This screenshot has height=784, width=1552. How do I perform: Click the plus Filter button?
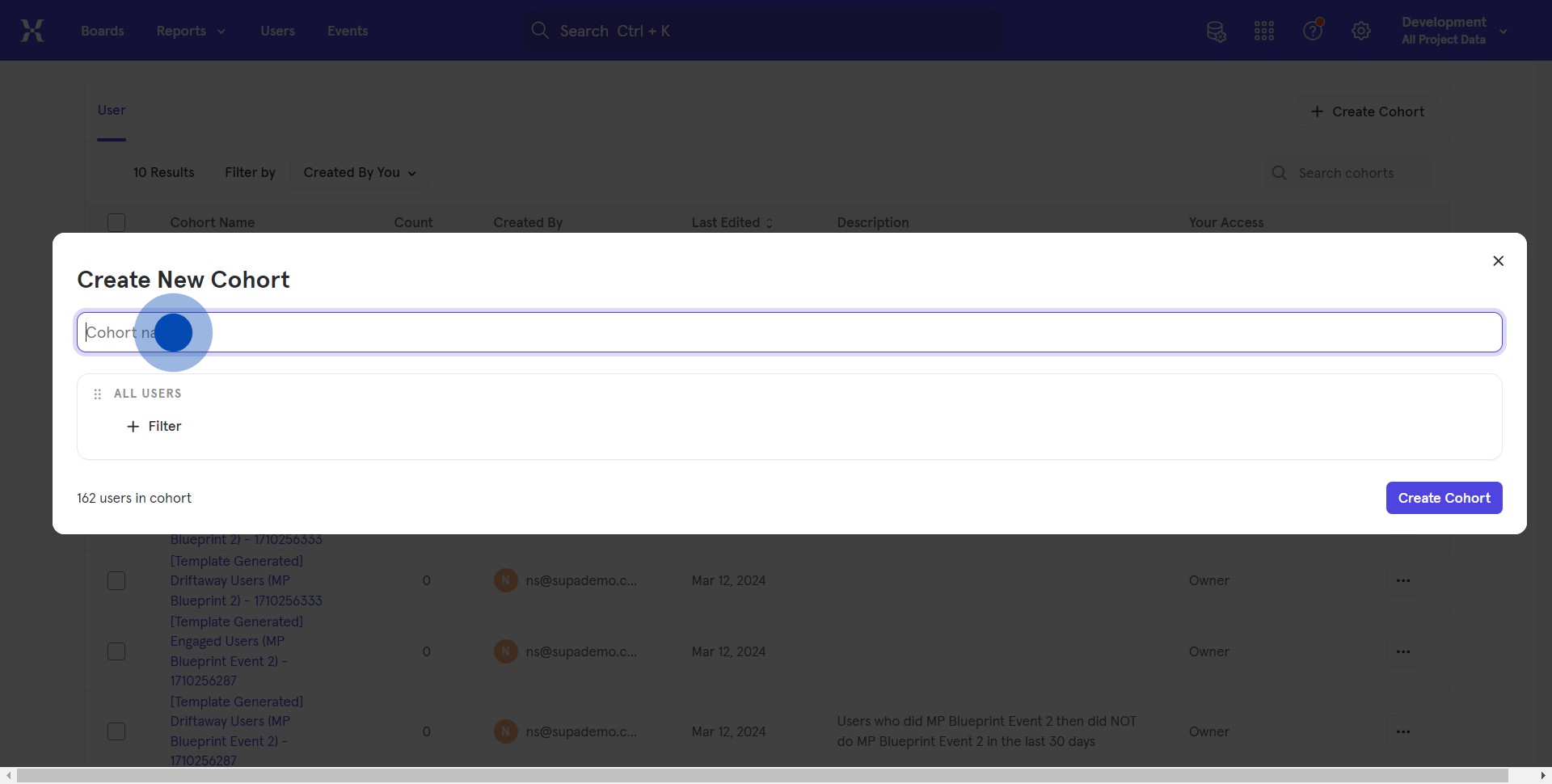[x=154, y=426]
